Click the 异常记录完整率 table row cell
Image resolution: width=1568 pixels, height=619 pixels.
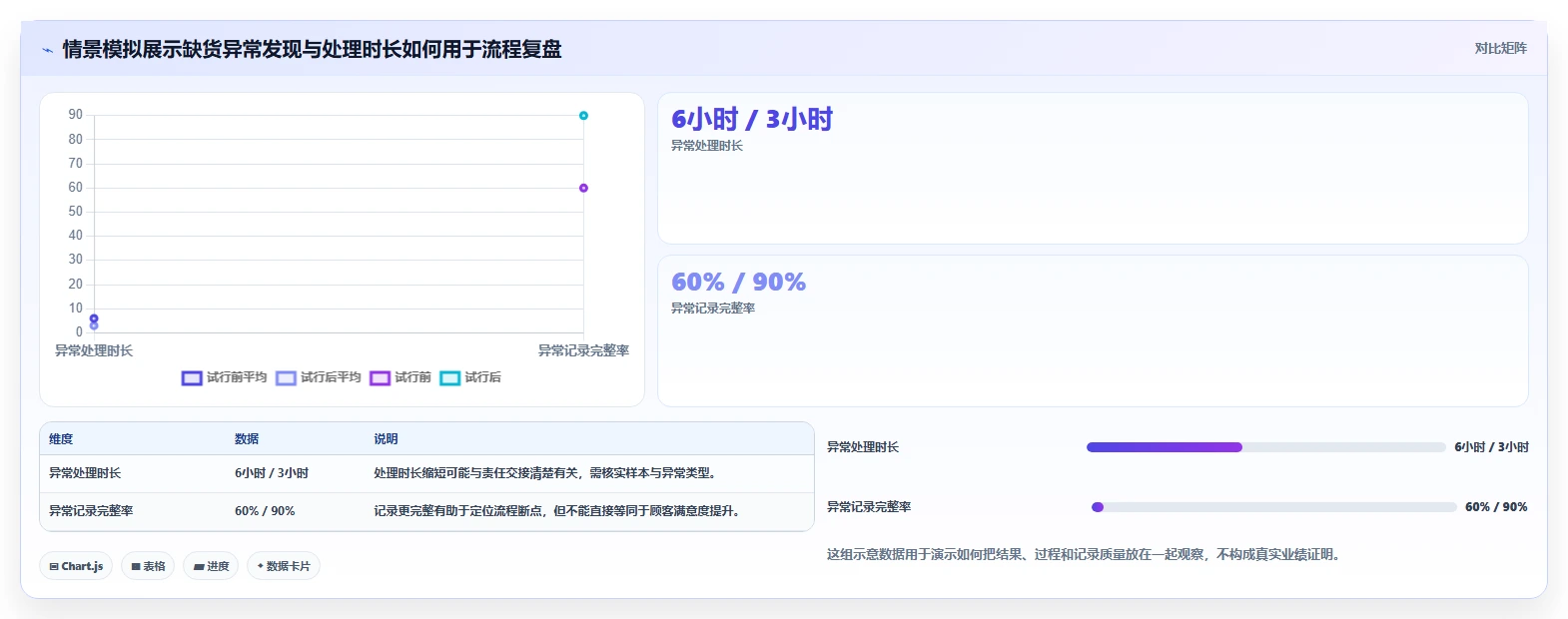tap(91, 511)
